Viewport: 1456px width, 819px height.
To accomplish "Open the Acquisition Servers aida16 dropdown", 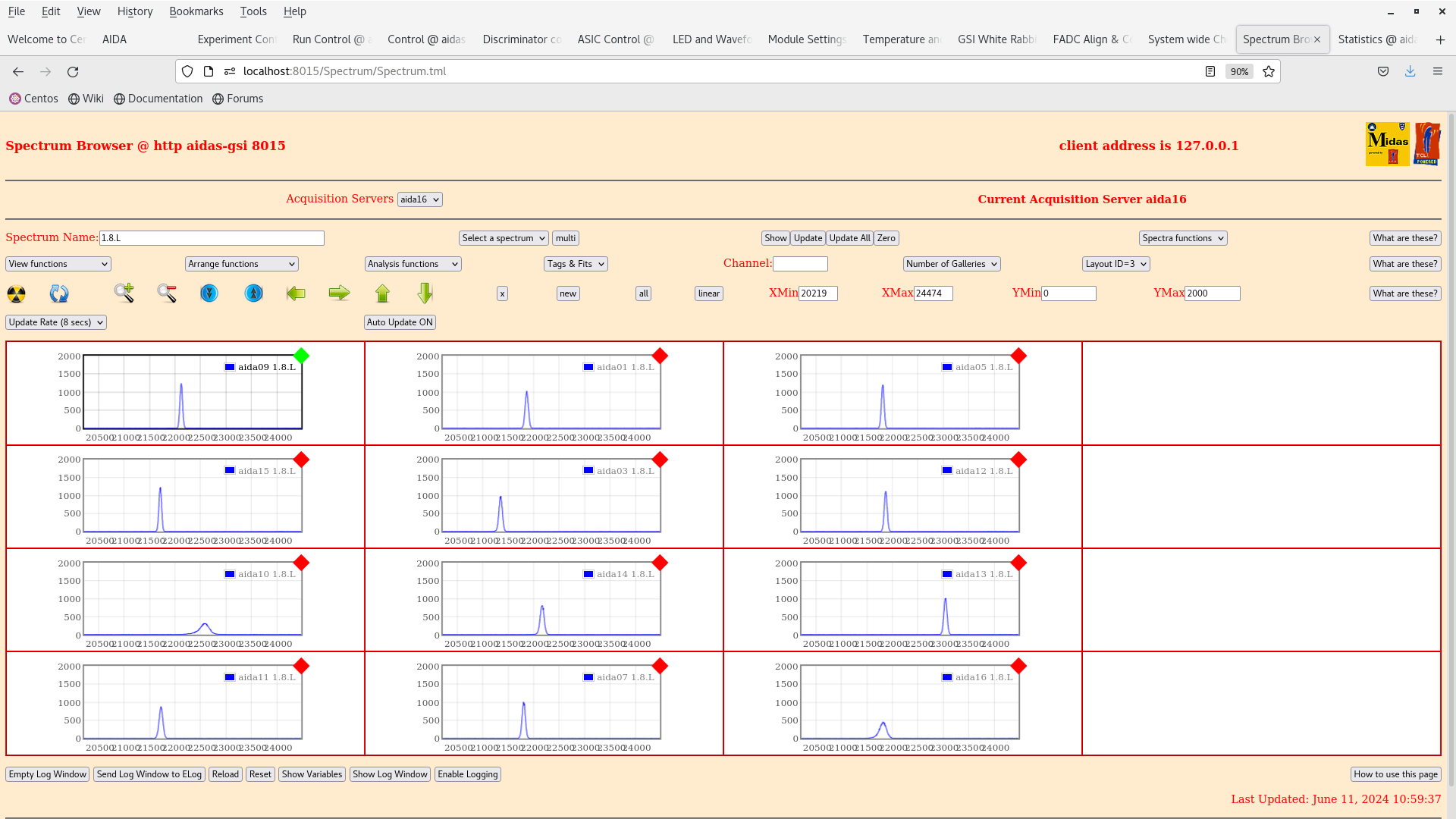I will [419, 199].
